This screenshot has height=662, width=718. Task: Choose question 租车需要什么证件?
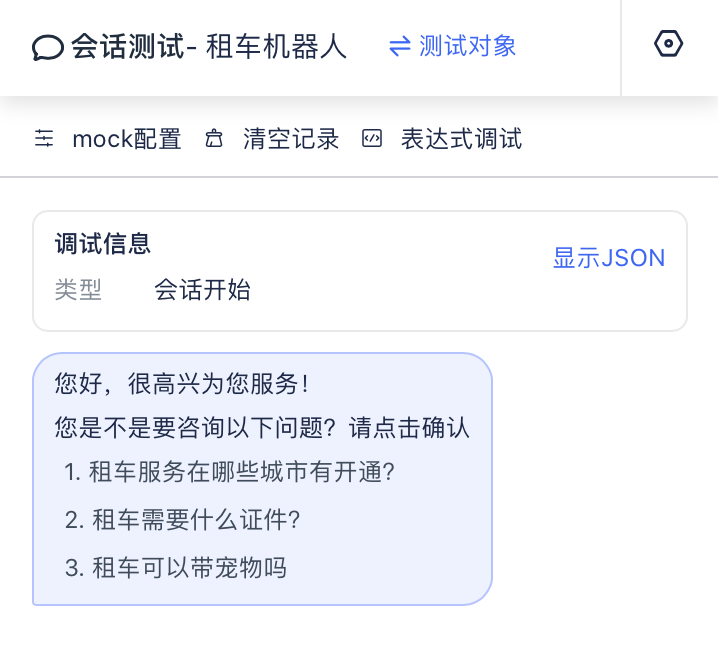click(x=182, y=520)
